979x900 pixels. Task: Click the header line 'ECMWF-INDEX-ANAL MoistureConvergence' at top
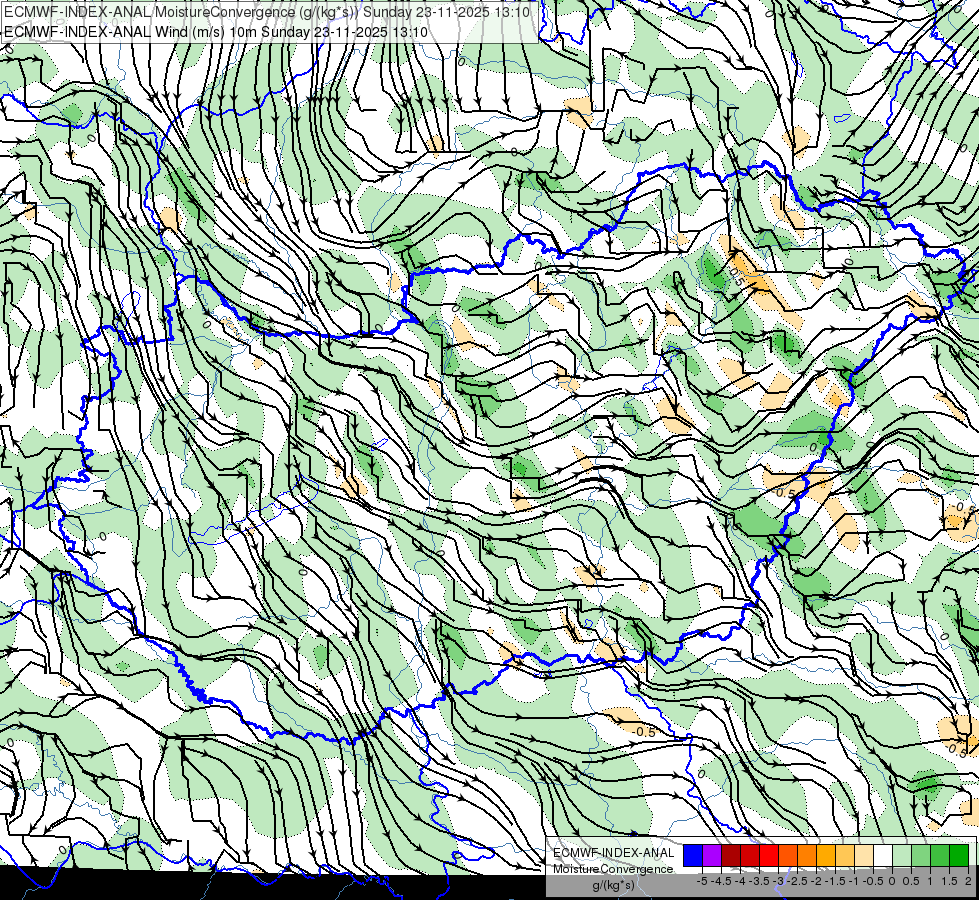tap(267, 12)
